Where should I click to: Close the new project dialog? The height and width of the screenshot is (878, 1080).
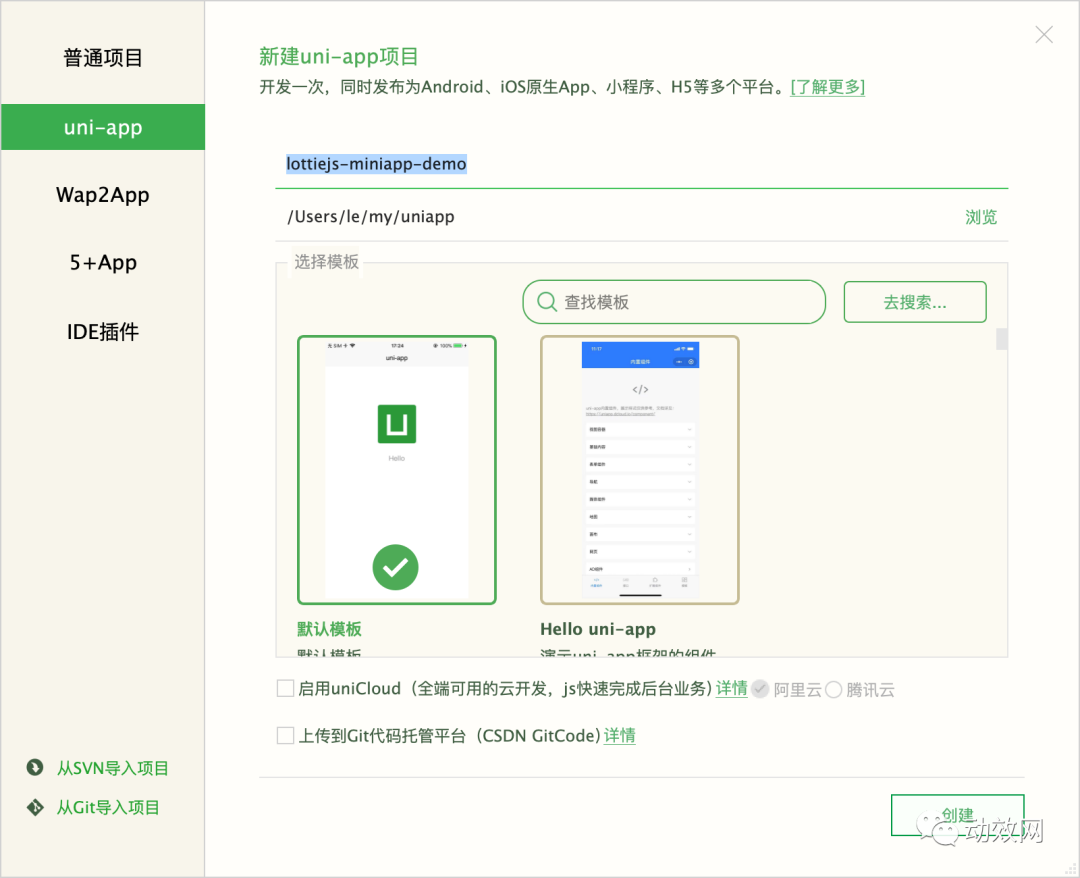coord(1043,34)
